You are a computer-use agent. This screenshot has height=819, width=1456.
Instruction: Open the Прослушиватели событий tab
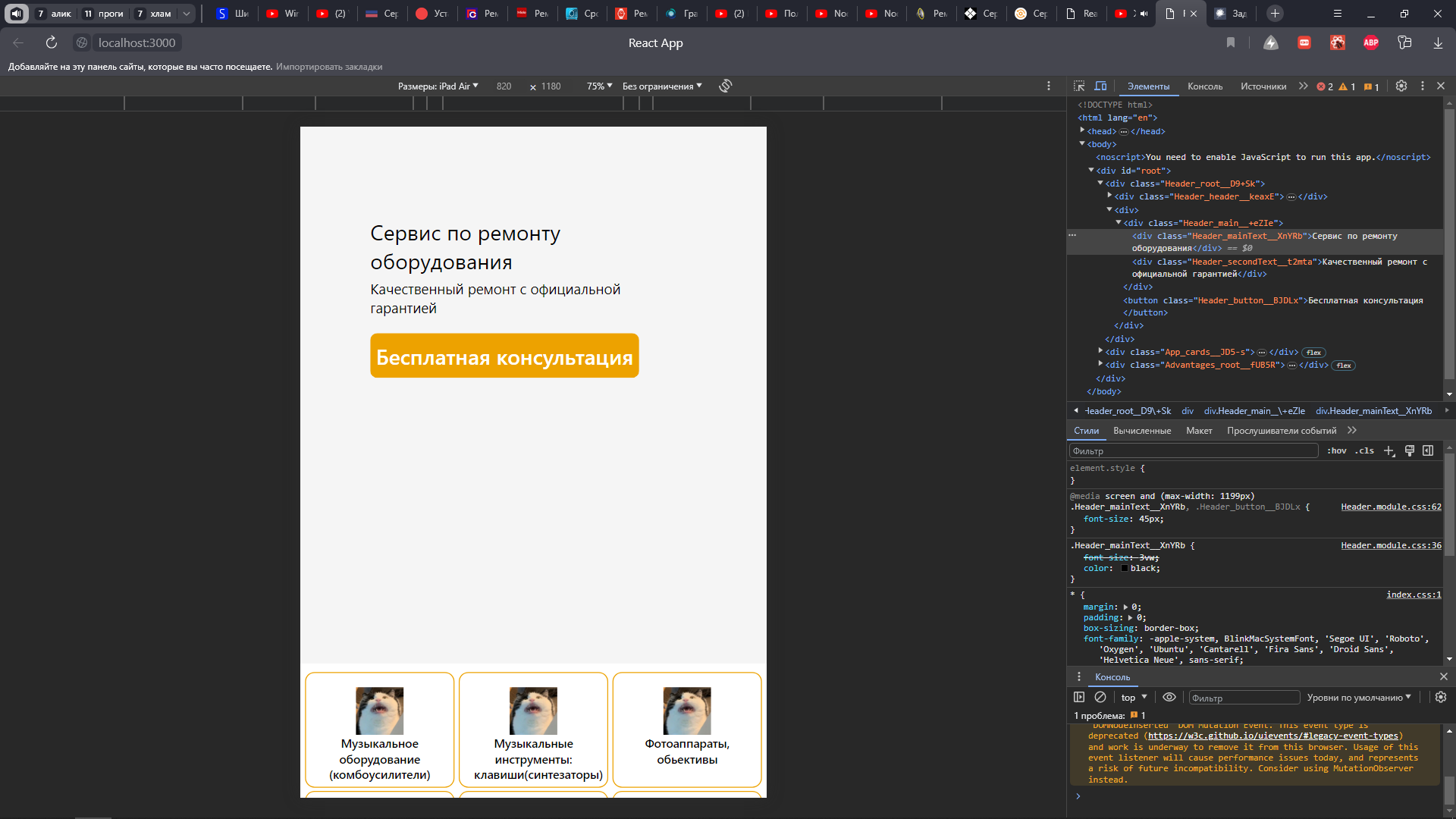(x=1282, y=431)
